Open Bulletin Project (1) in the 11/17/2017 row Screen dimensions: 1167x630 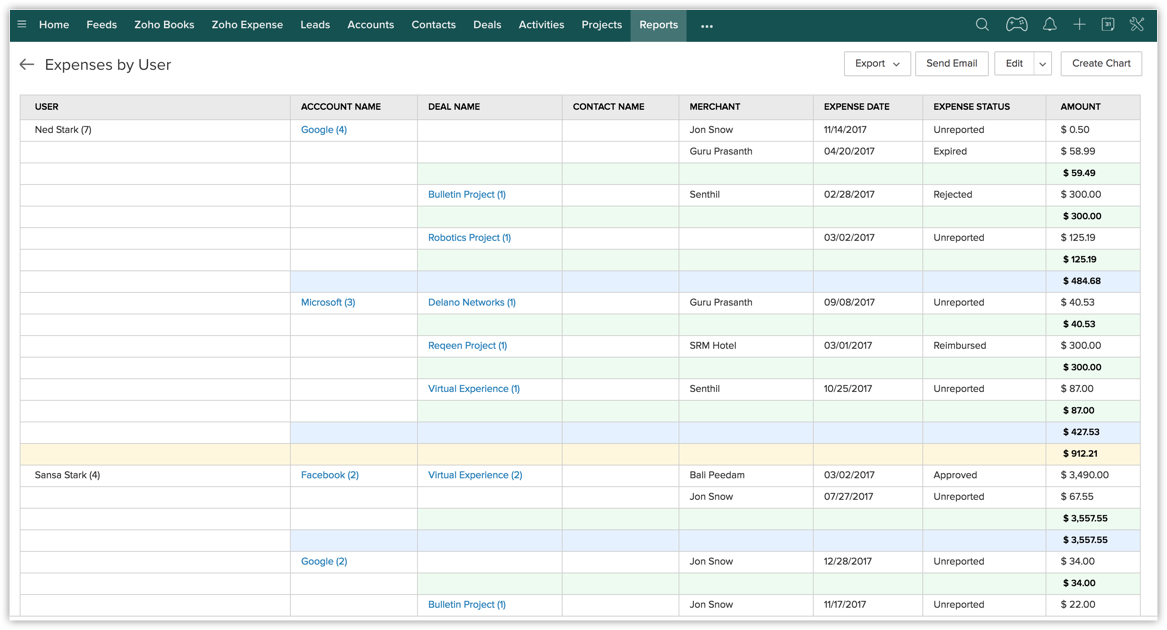(x=467, y=605)
